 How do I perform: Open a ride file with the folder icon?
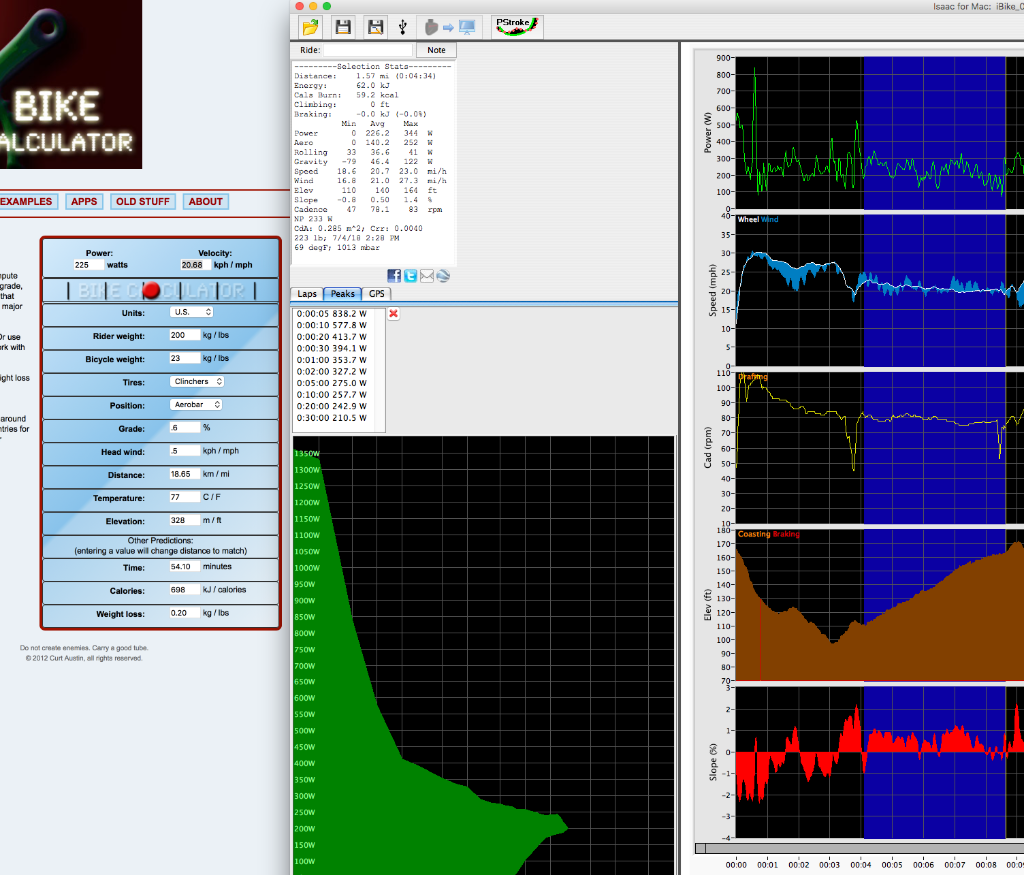(311, 27)
